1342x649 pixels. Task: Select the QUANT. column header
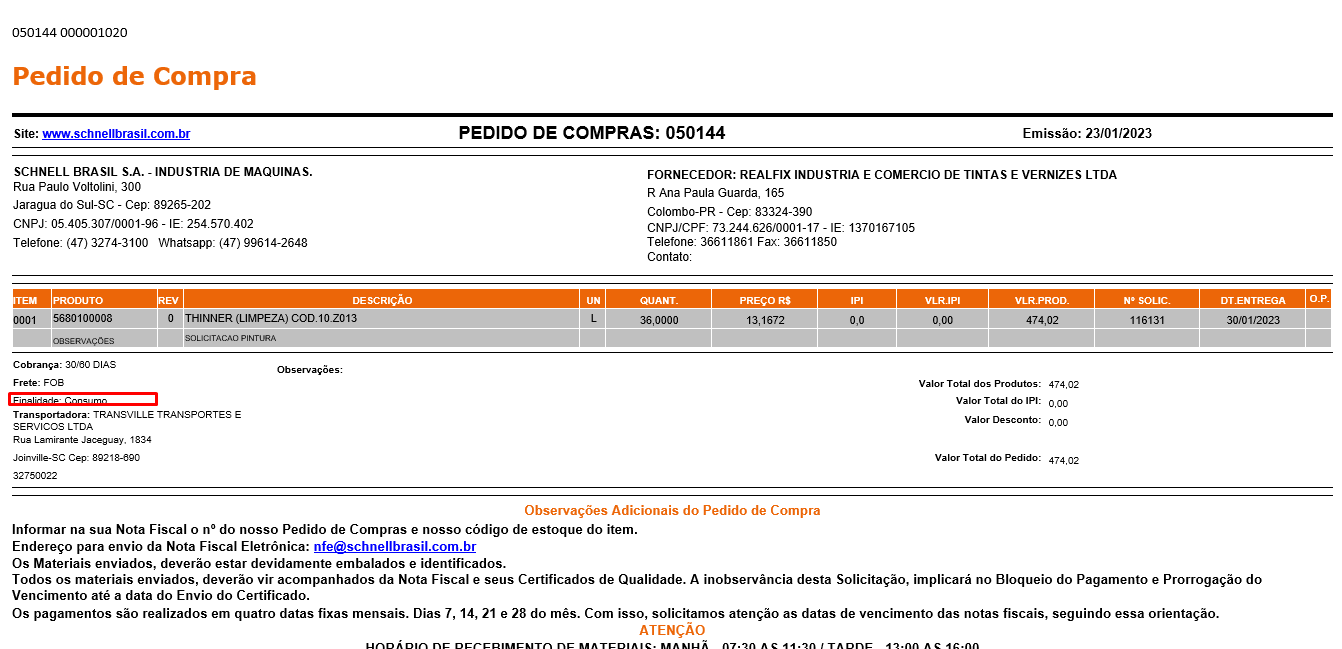coord(659,300)
